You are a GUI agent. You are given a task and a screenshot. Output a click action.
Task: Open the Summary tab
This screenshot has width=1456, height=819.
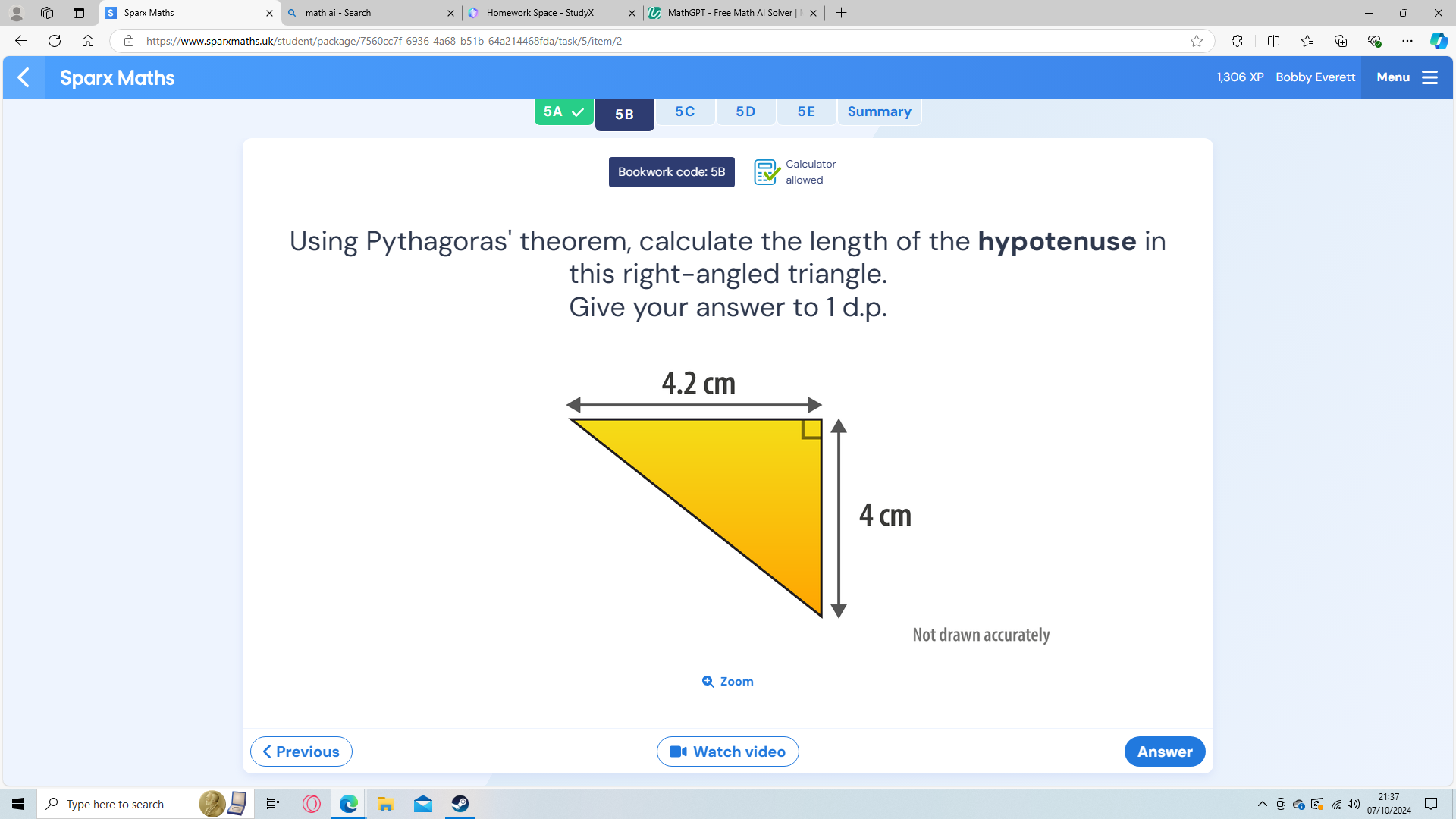coord(879,111)
